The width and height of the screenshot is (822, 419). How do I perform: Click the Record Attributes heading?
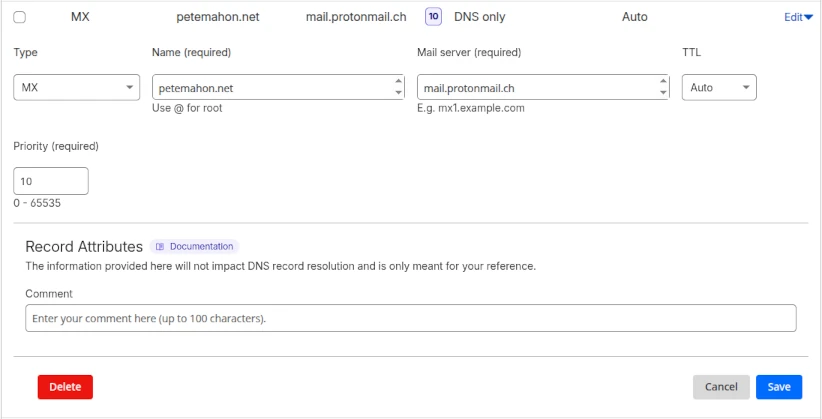click(x=84, y=246)
